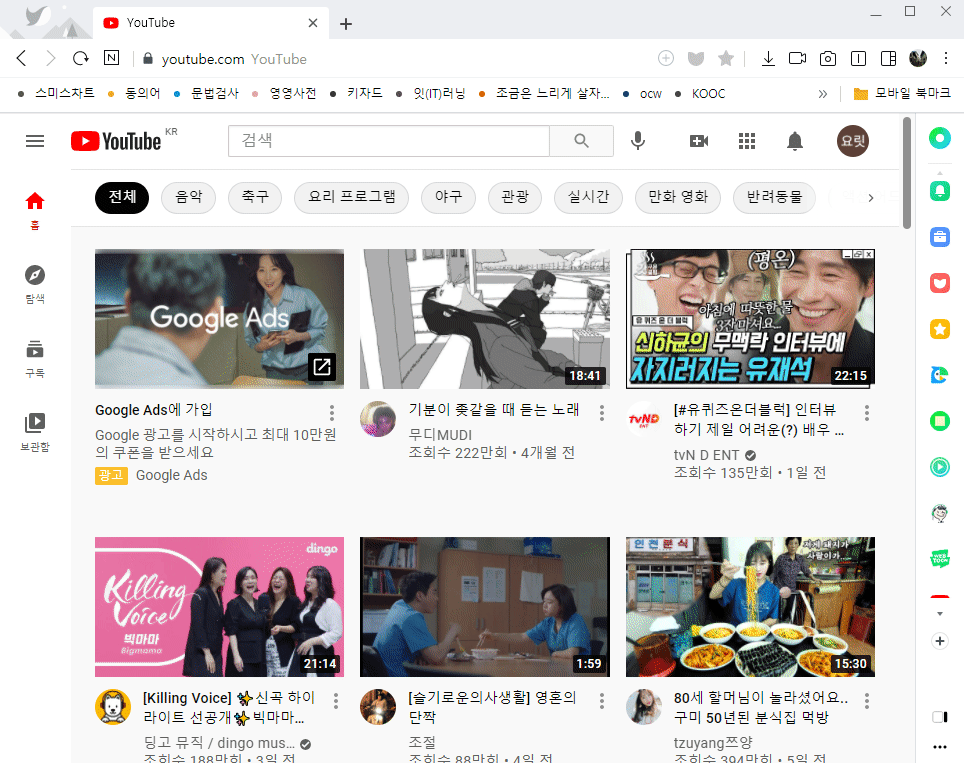Click the tzuyang쯔양 channel avatar

[644, 706]
